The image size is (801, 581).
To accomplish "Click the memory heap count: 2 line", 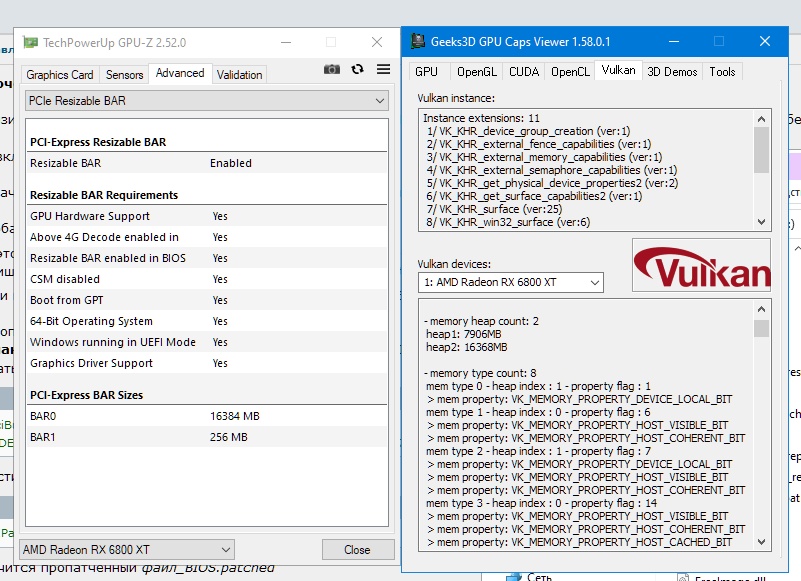I will click(481, 321).
